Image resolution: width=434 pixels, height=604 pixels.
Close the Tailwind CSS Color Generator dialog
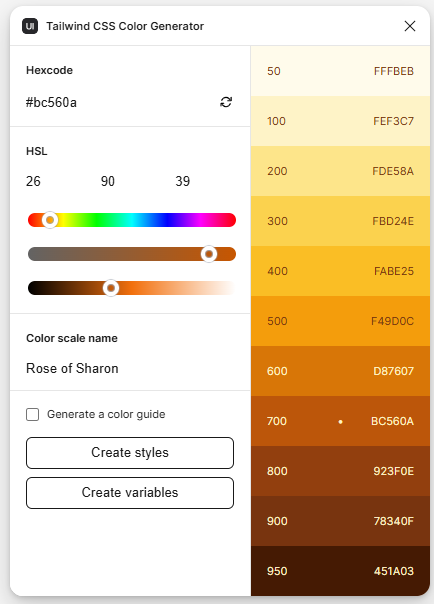click(410, 26)
